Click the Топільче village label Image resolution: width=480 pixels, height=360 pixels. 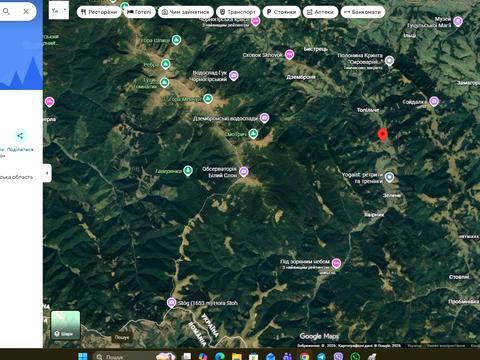coord(368,110)
